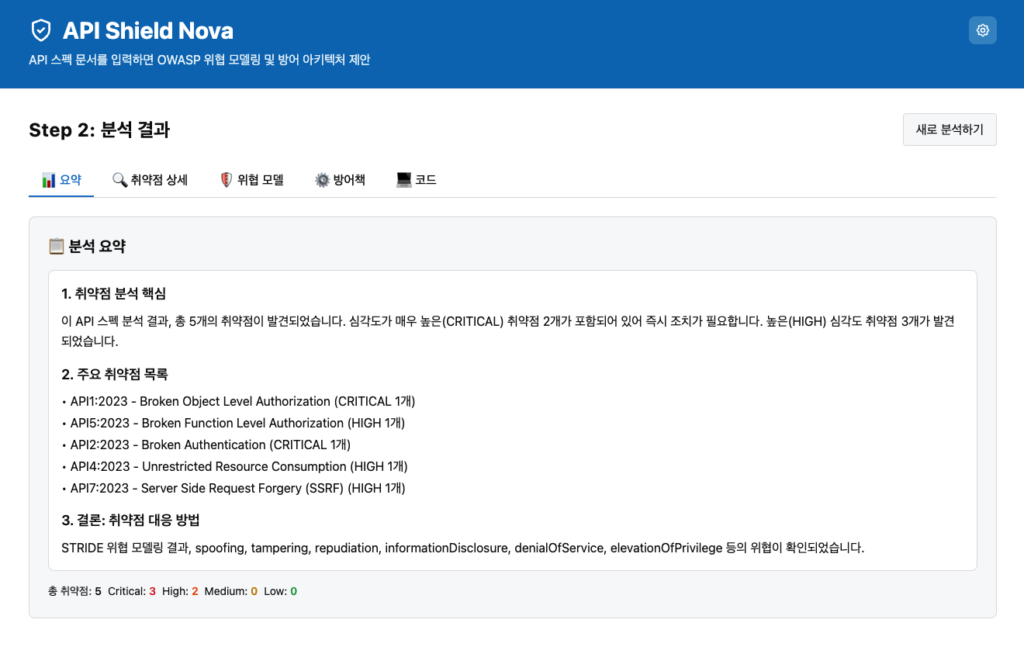The height and width of the screenshot is (647, 1024).
Task: Click the clipboard icon beside 분석 요약
Action: point(57,246)
